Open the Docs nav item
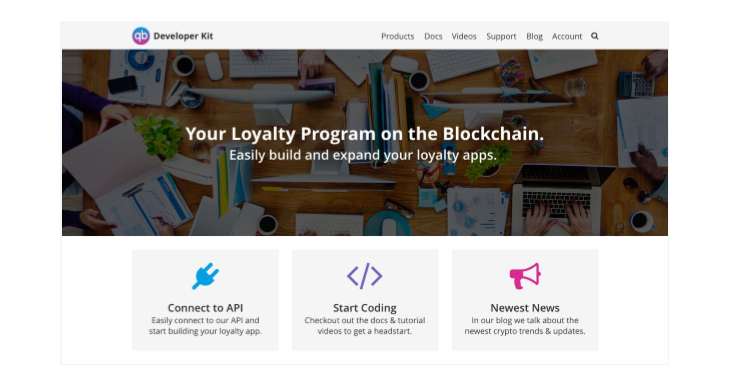Viewport: 735px width, 392px height. pyautogui.click(x=433, y=37)
